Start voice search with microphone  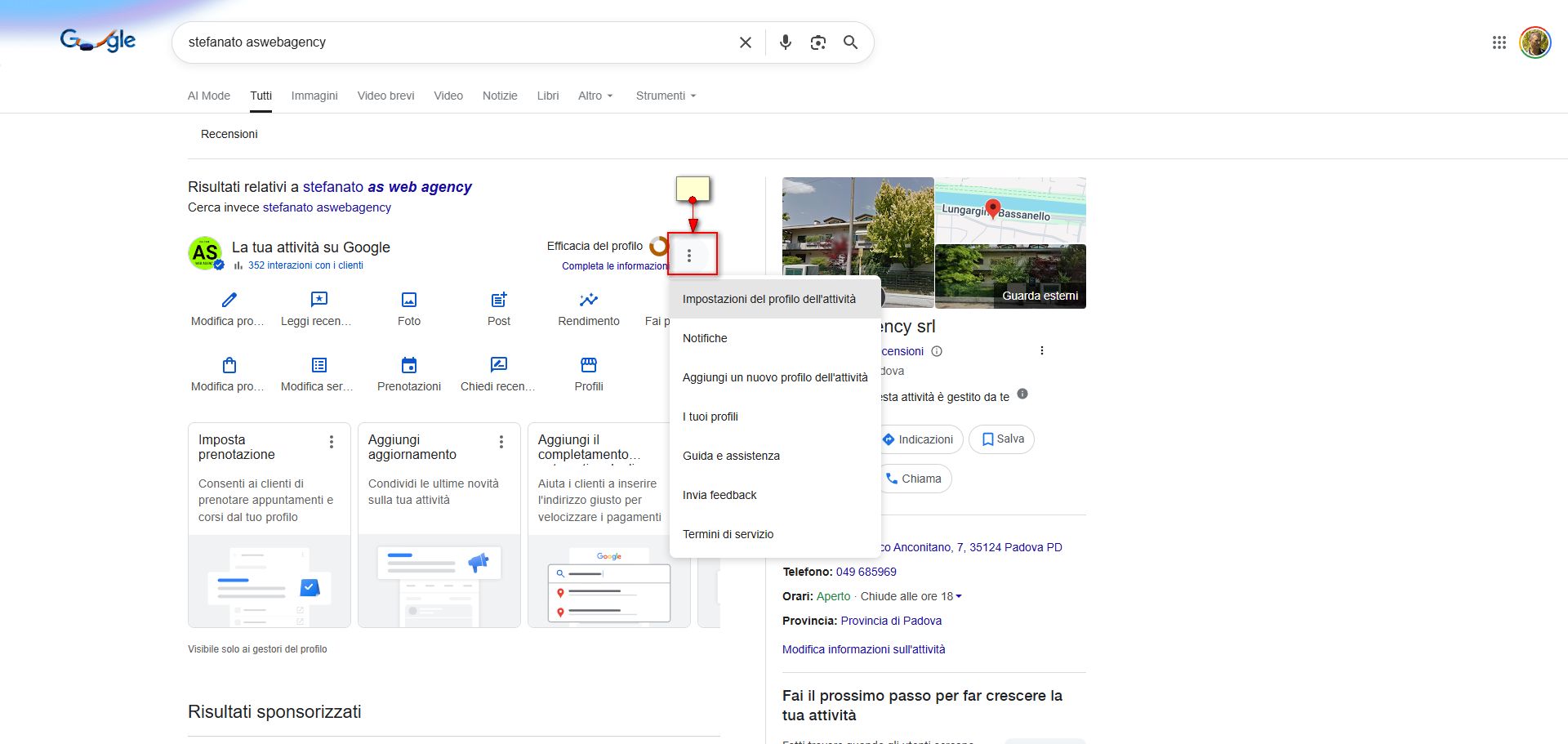point(785,42)
